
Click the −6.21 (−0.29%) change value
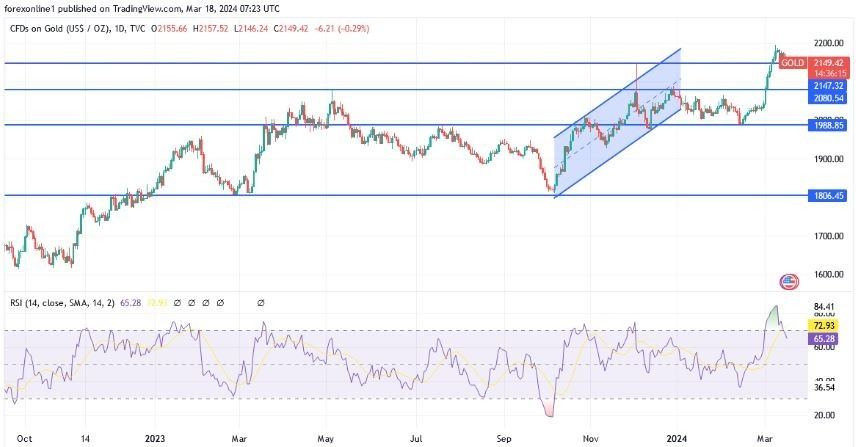pos(342,28)
